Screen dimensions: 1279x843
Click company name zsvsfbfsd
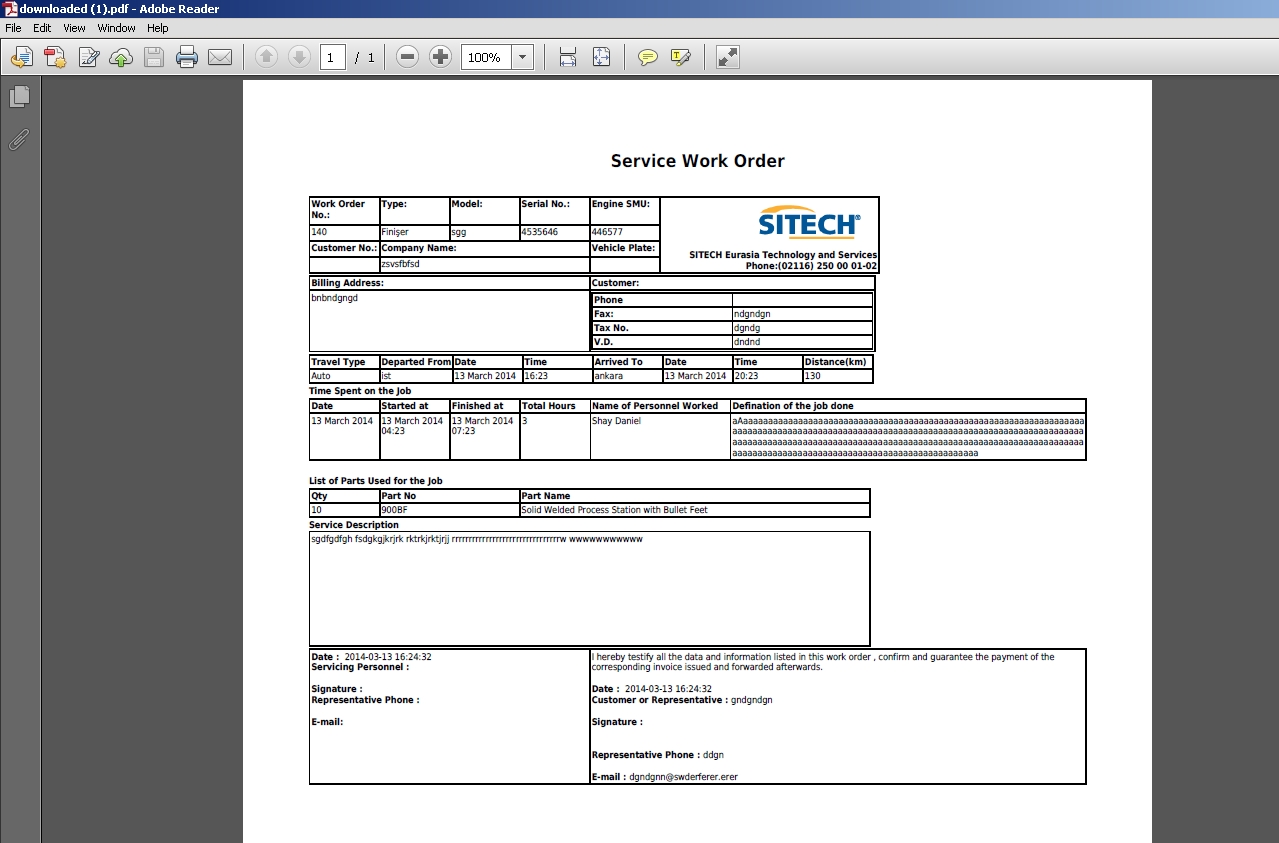coord(400,264)
